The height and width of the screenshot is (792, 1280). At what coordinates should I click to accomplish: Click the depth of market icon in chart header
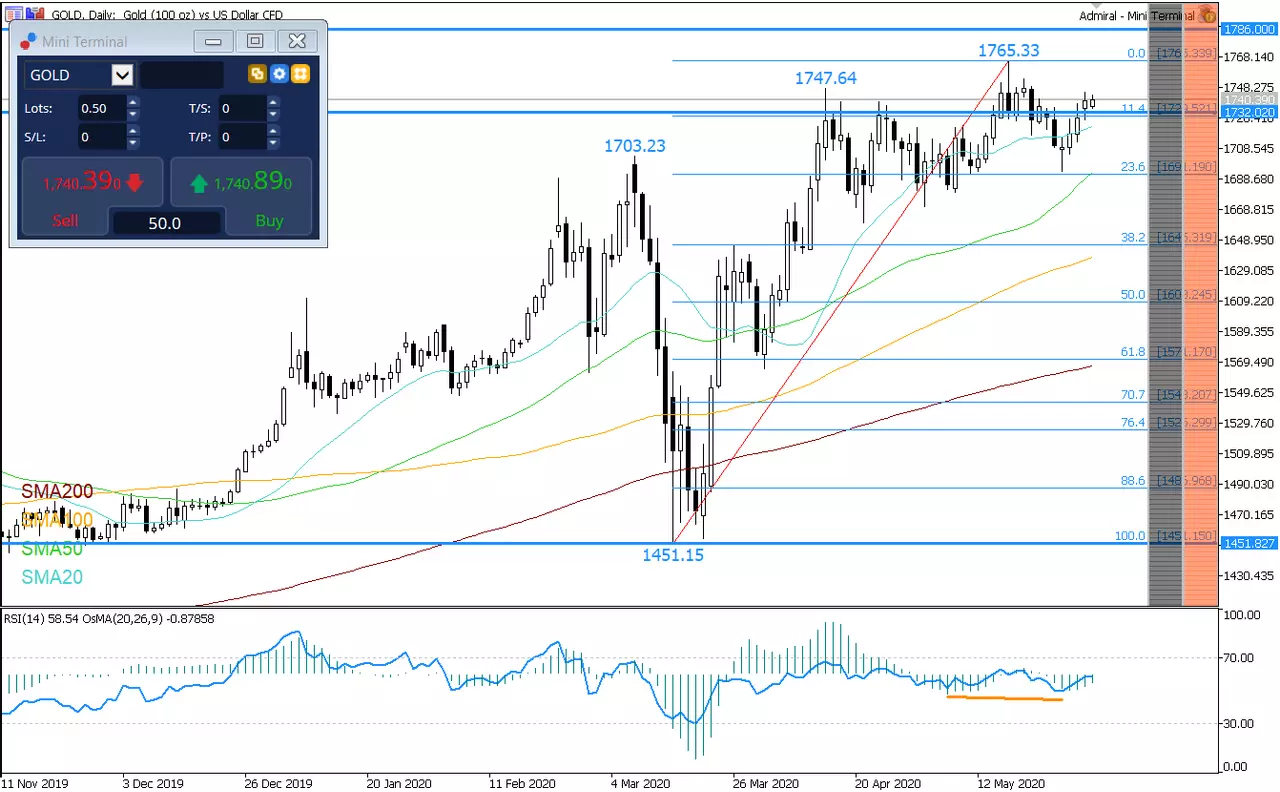(35, 15)
